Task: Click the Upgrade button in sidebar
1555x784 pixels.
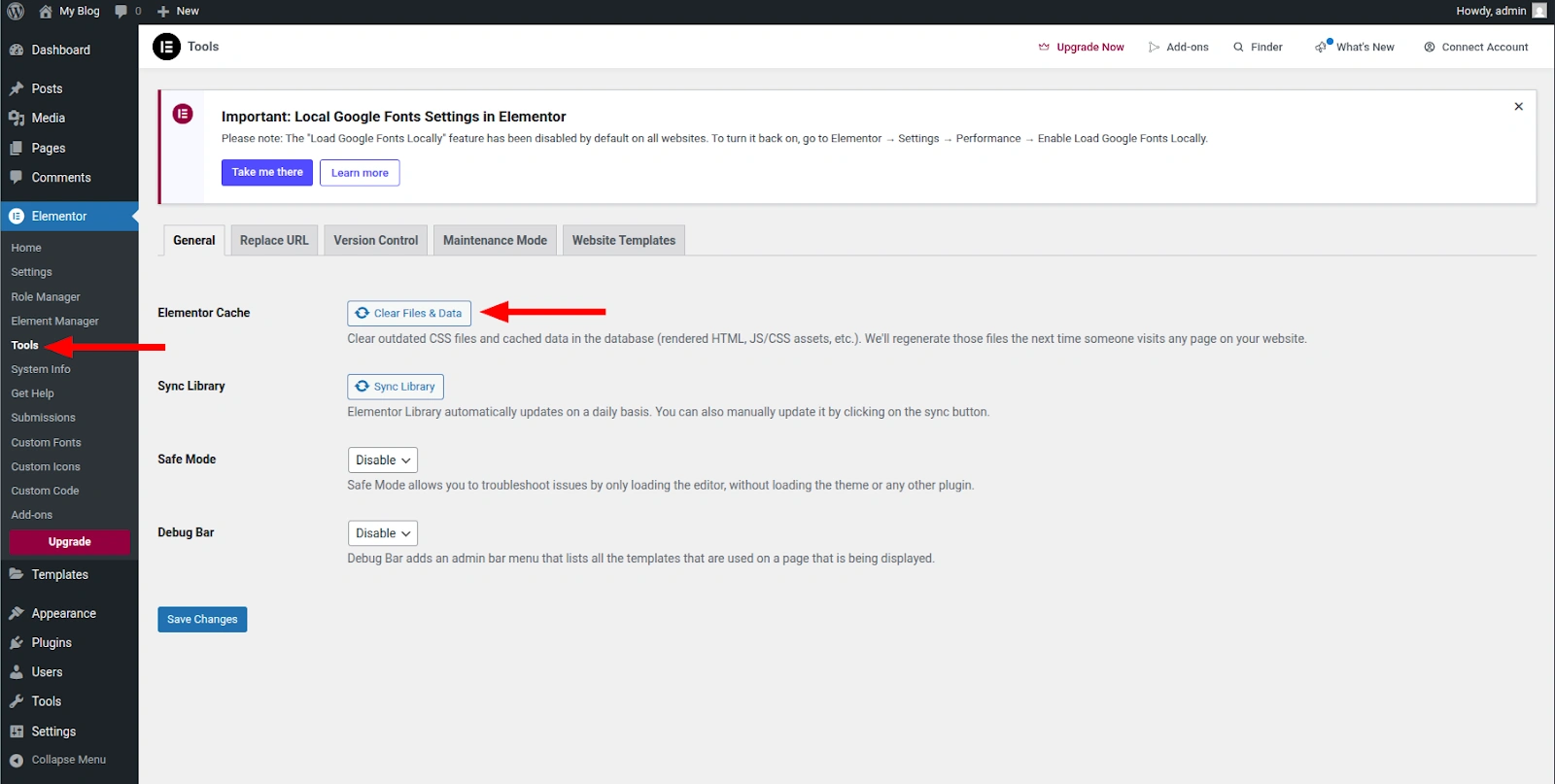Action: [70, 542]
